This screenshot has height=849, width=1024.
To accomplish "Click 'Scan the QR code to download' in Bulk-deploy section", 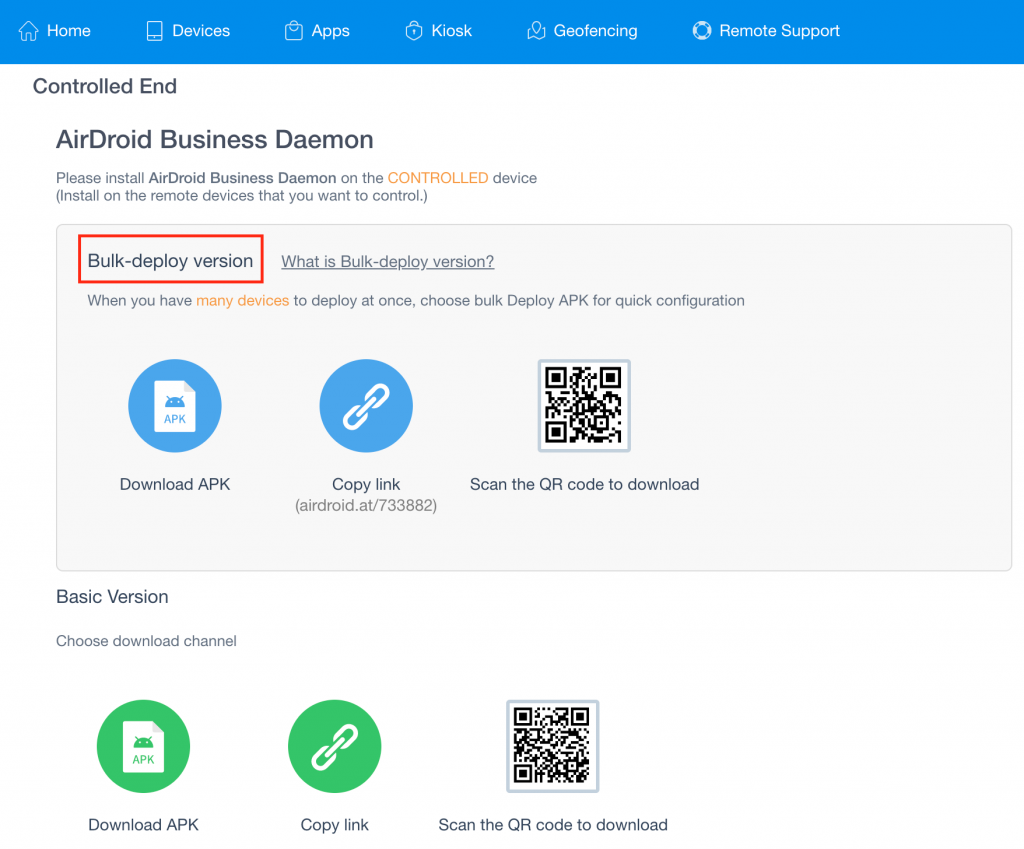I will click(x=584, y=485).
